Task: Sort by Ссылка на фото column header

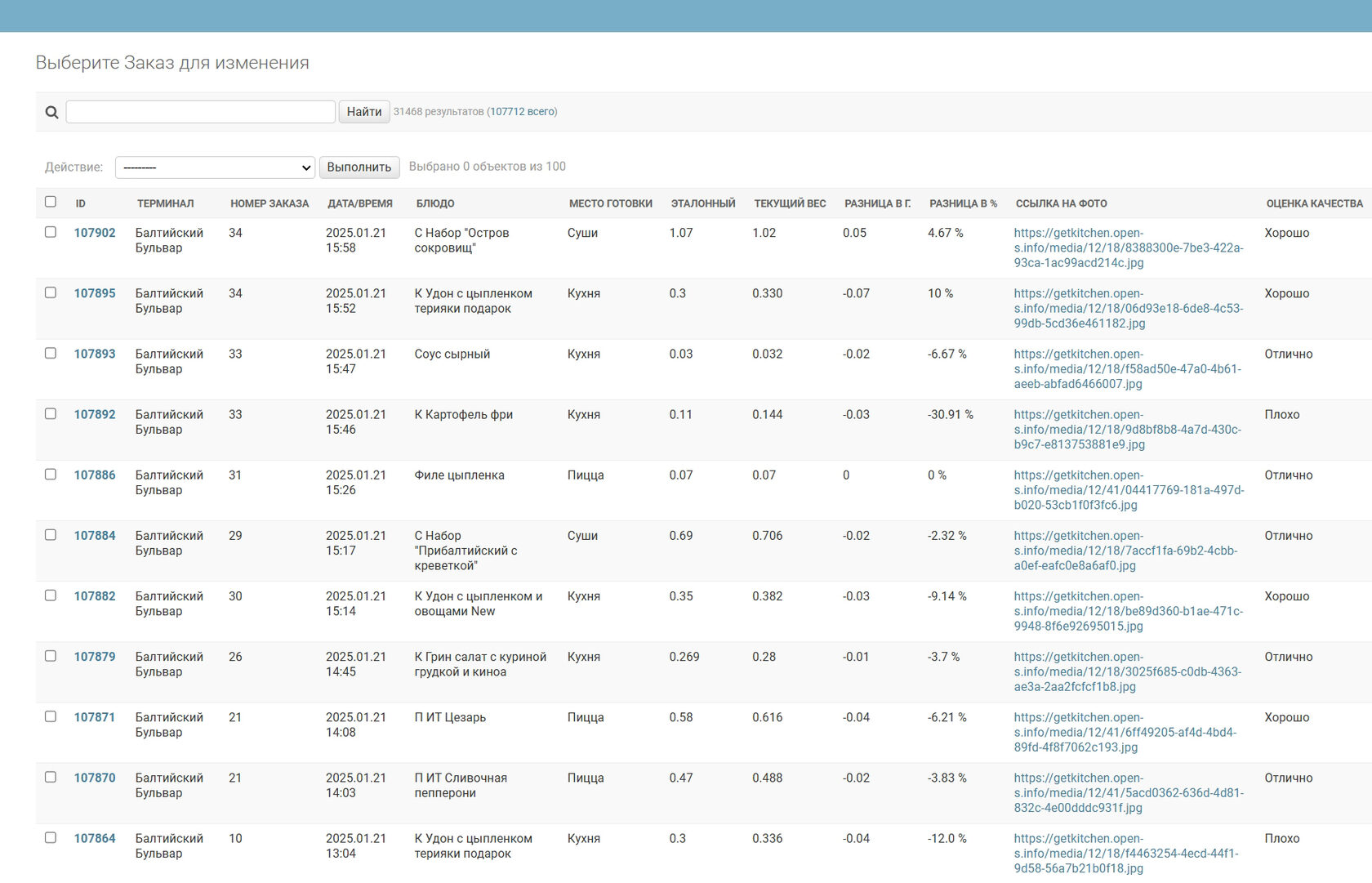Action: 1062,203
